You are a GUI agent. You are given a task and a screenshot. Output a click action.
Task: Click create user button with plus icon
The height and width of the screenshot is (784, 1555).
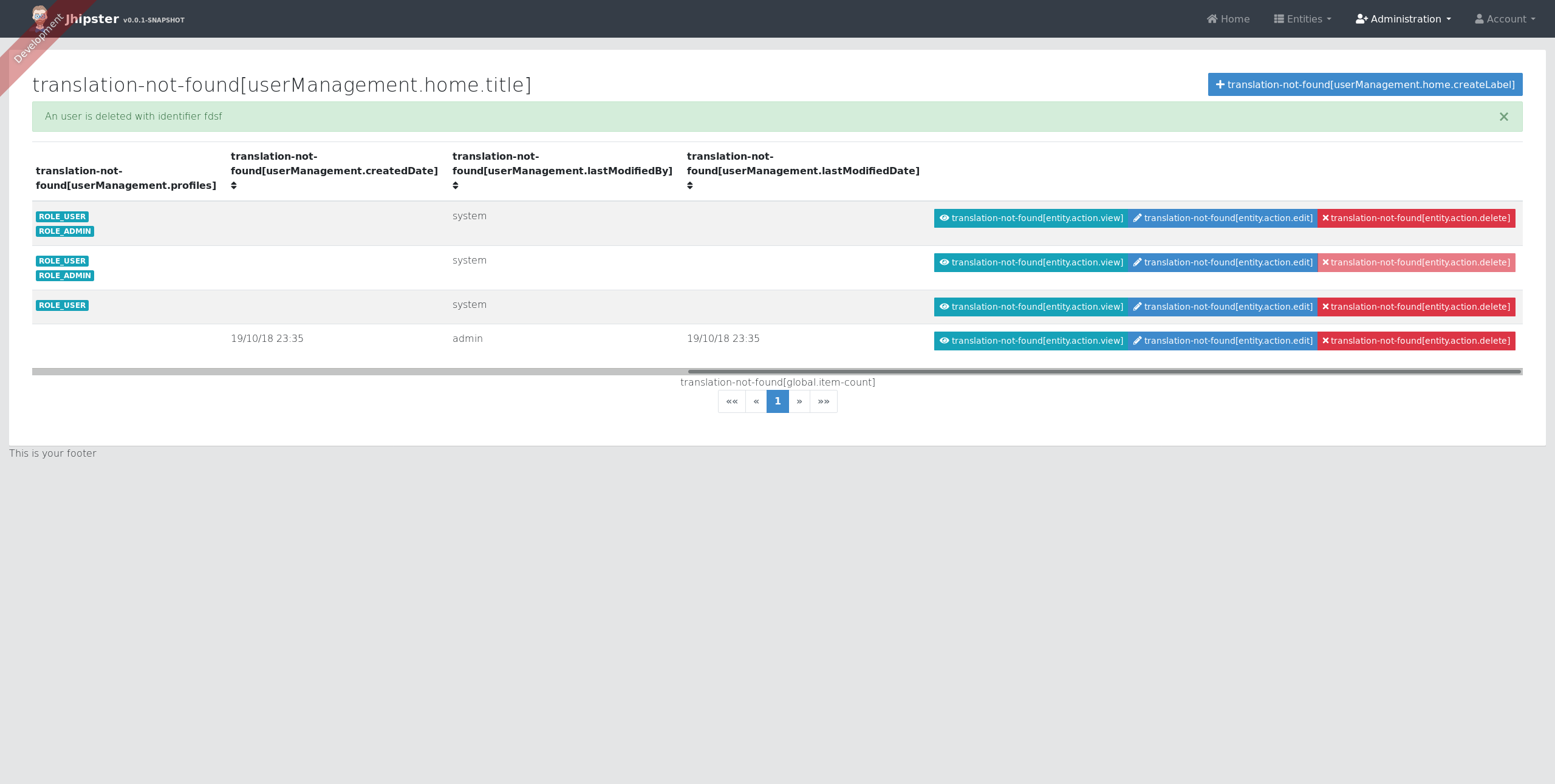(x=1365, y=84)
